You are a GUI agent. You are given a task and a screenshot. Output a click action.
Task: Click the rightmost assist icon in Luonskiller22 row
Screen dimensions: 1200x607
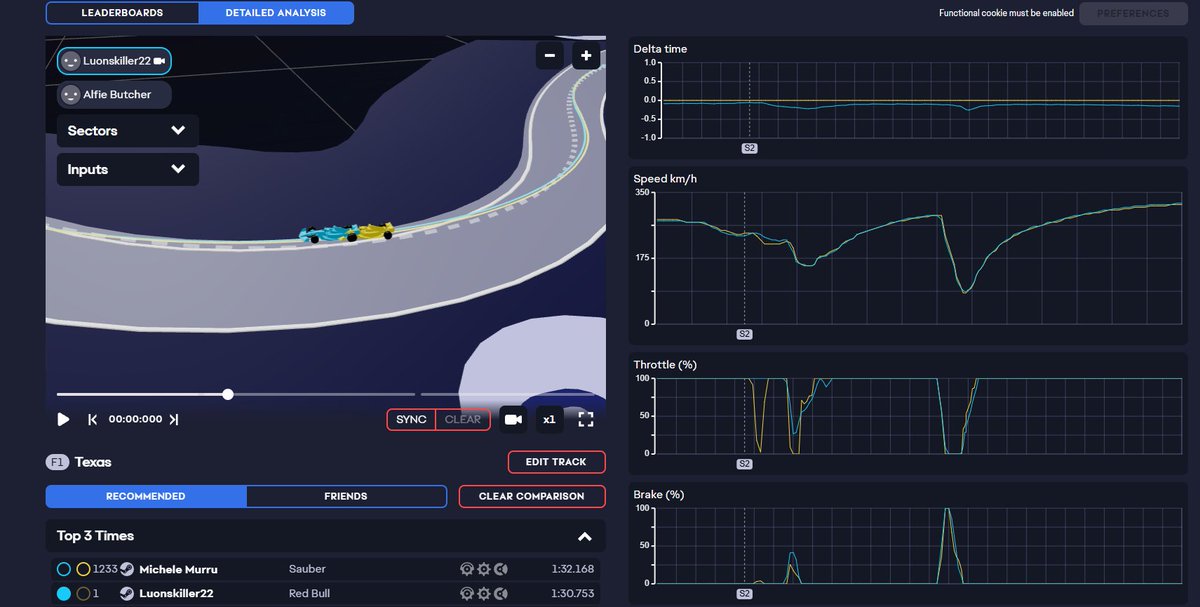click(x=501, y=593)
